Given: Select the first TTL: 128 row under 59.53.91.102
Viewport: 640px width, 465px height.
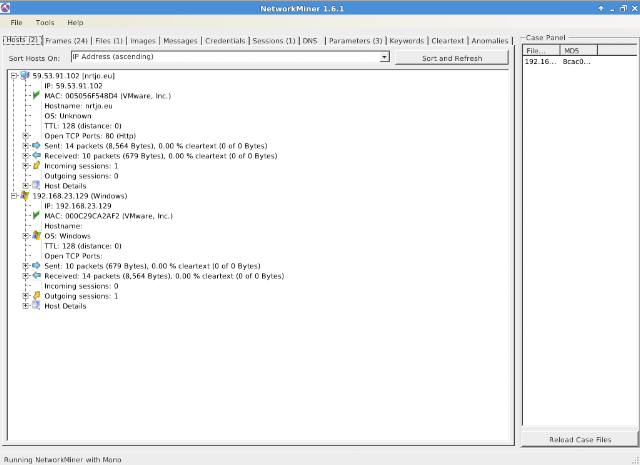Looking at the screenshot, I should 83,126.
